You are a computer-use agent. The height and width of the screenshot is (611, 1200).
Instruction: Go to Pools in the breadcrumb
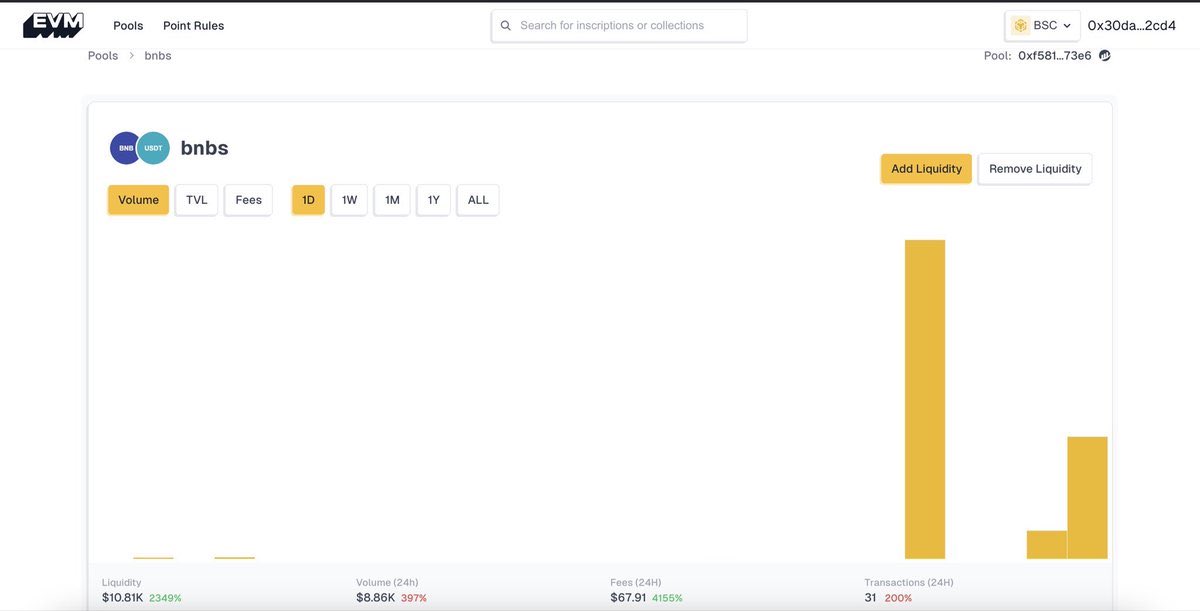[103, 56]
